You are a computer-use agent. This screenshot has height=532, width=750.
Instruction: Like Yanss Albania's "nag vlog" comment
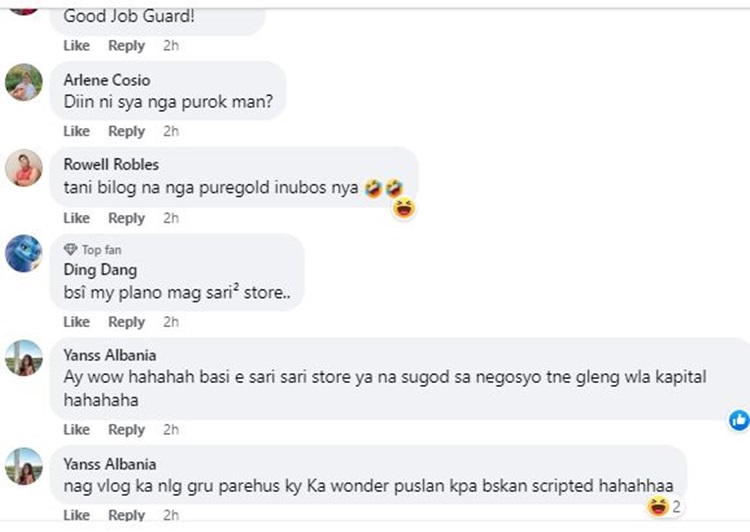(x=77, y=515)
